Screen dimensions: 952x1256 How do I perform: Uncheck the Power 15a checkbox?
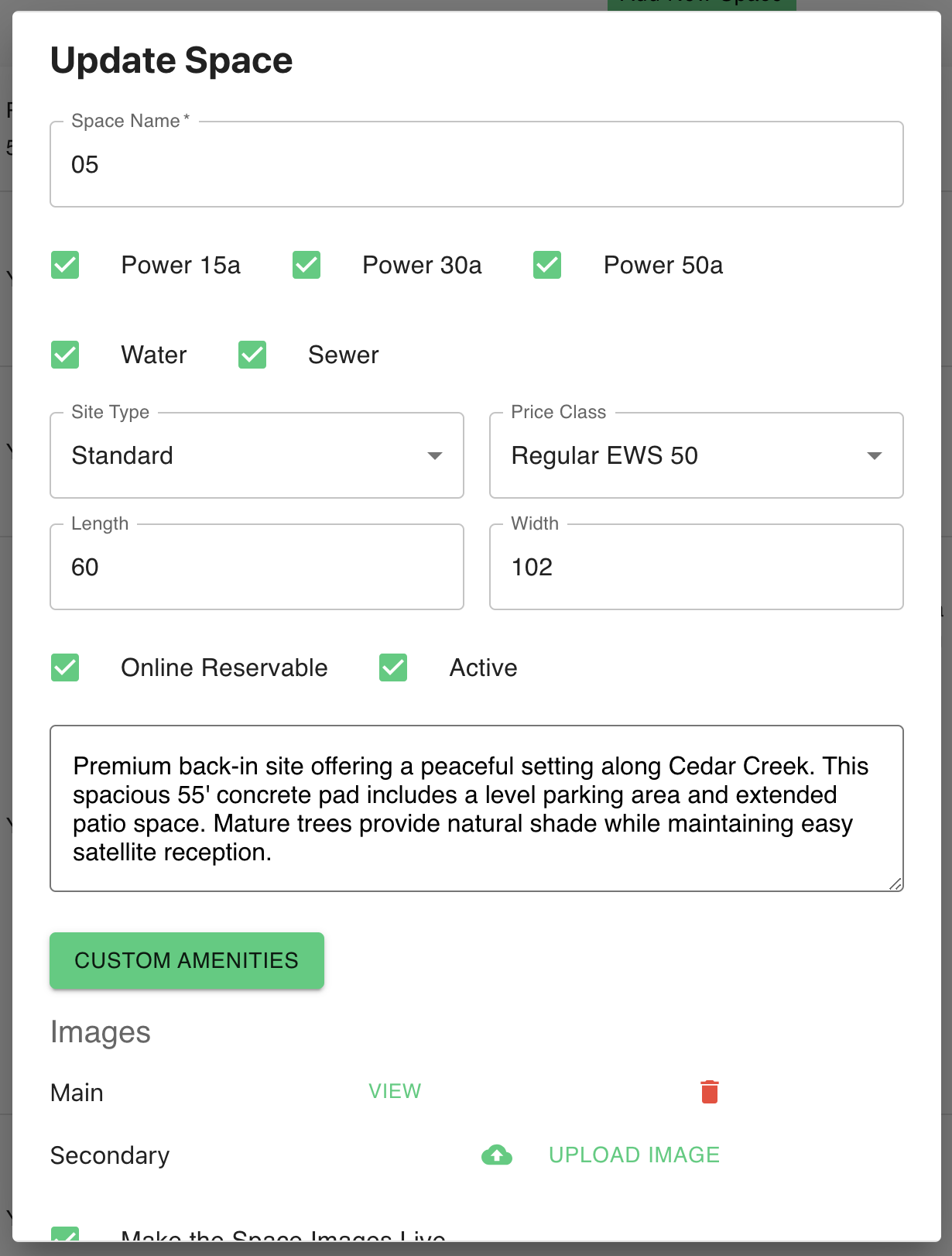point(65,265)
